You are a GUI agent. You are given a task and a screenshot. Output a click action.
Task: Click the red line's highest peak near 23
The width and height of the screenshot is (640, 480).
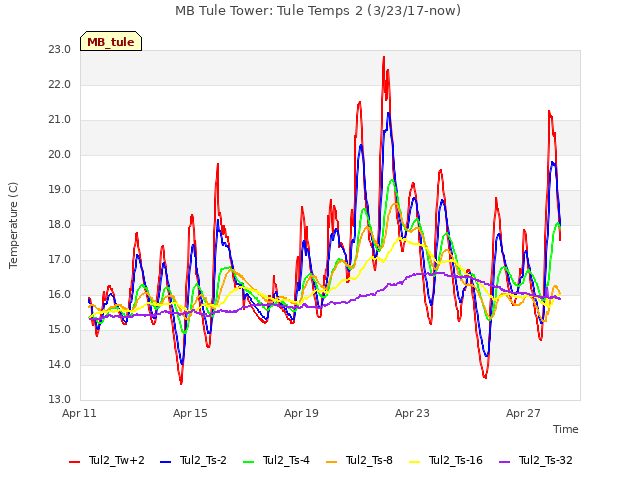pos(384,58)
